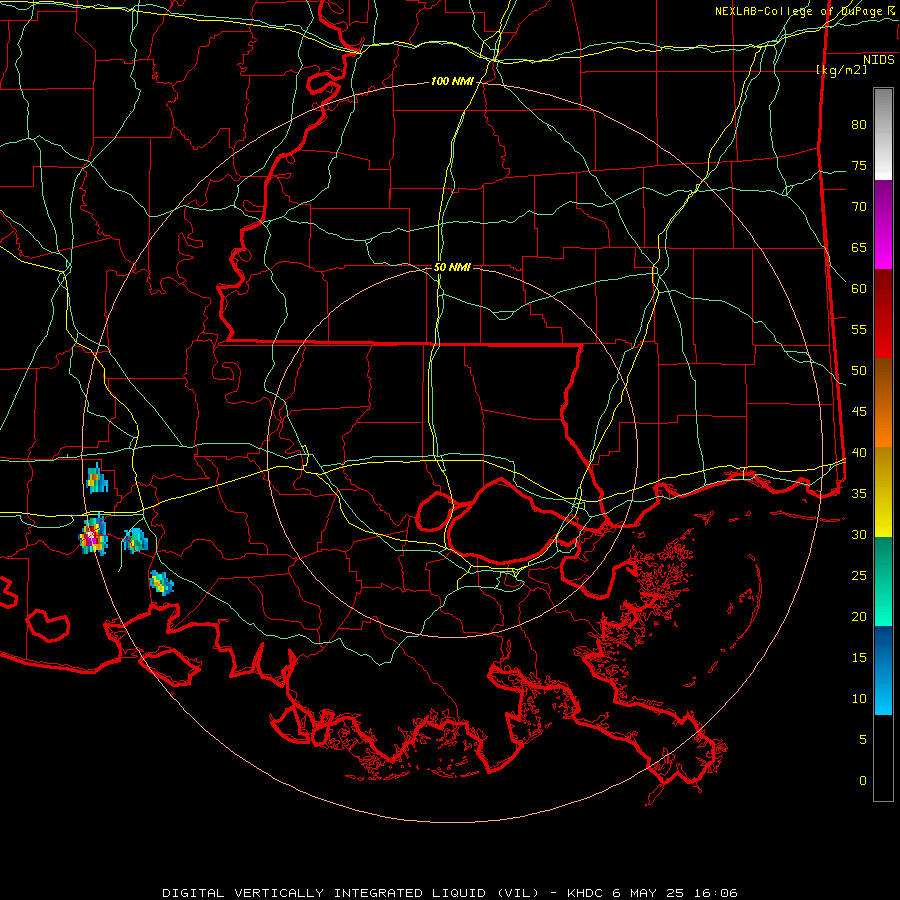Viewport: 900px width, 900px height.
Task: Click the 55 value on the color scale
Action: tap(859, 329)
